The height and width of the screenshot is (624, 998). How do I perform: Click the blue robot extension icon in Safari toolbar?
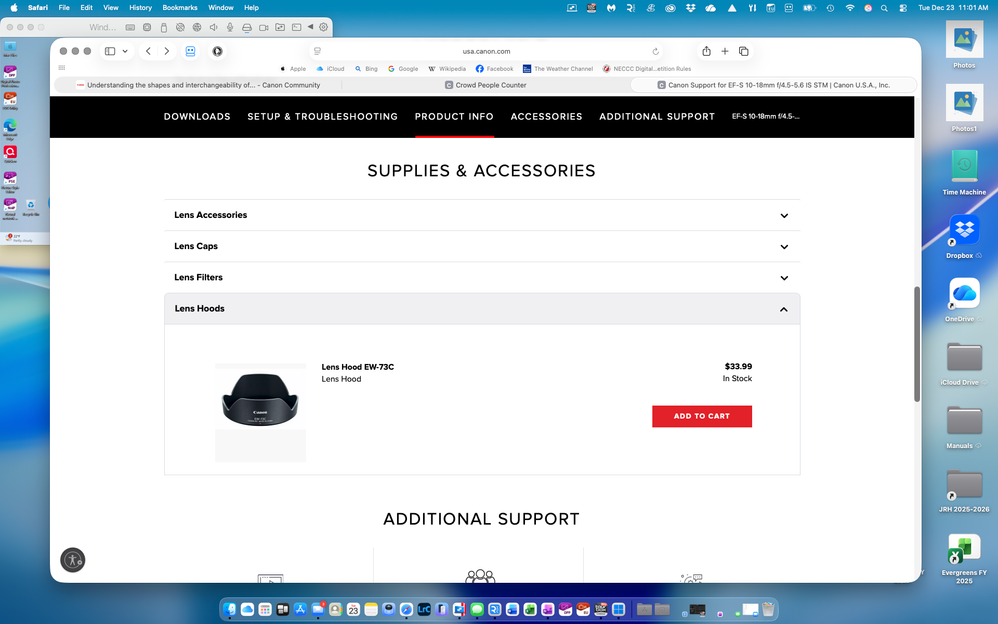190,51
